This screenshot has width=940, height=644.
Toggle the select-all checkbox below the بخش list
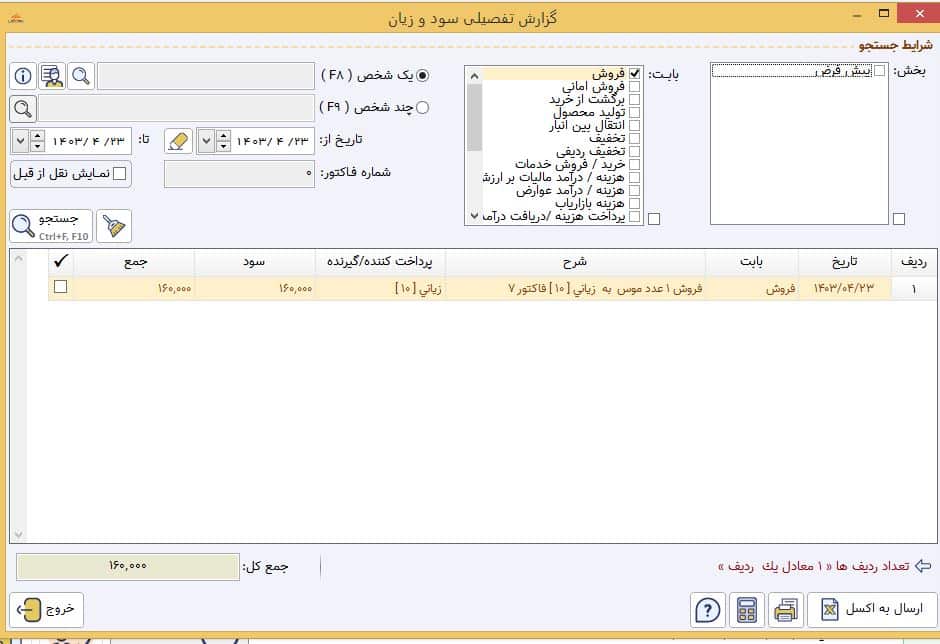click(899, 219)
